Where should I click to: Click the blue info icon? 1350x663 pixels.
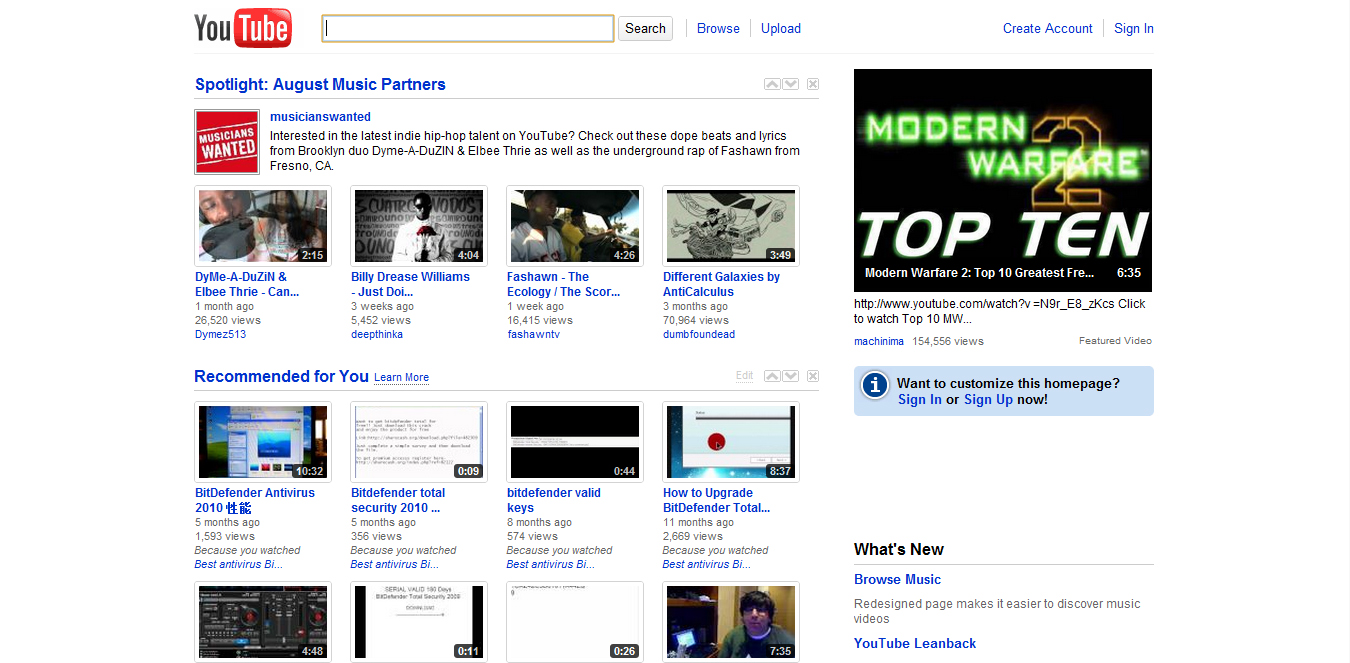coord(875,385)
